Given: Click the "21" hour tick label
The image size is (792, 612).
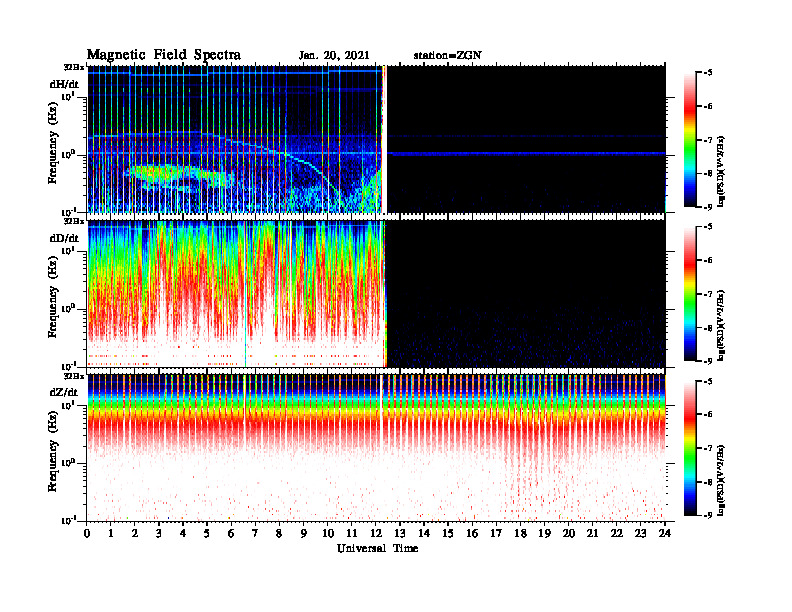Looking at the screenshot, I should 592,534.
